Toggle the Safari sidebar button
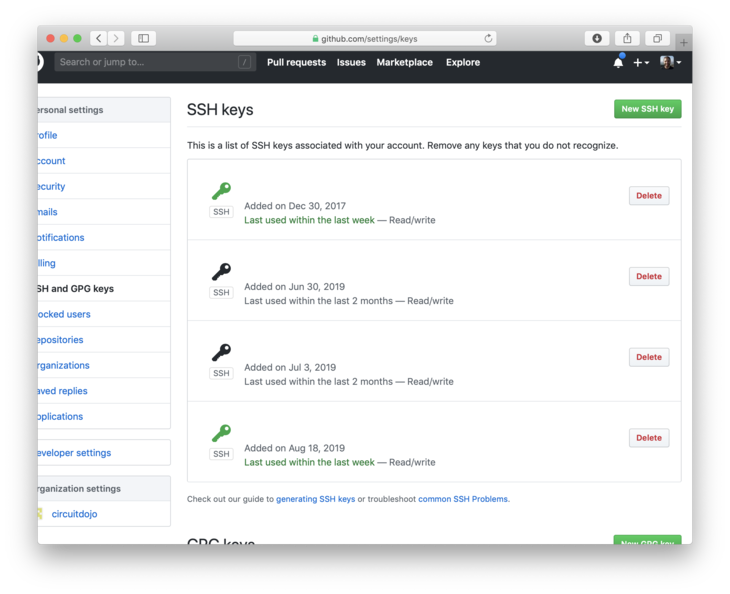The height and width of the screenshot is (594, 730). click(x=143, y=38)
